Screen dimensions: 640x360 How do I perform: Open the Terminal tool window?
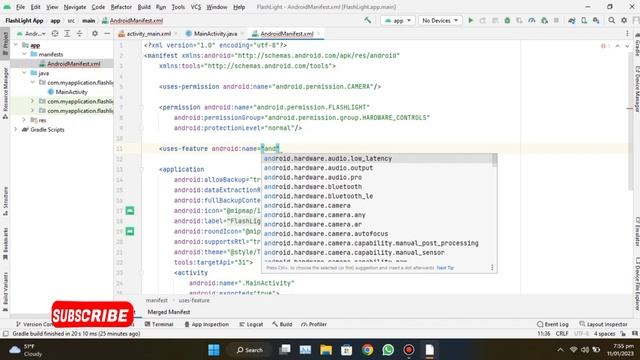coord(159,324)
